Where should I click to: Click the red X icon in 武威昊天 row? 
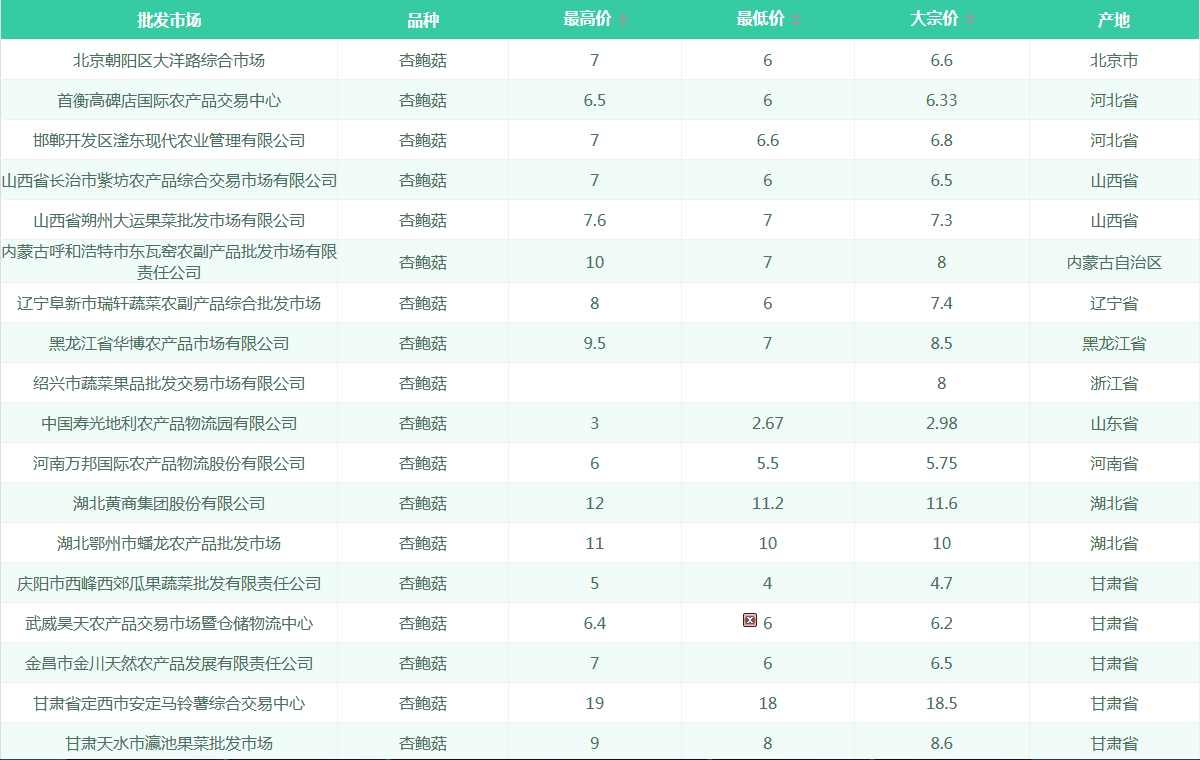click(x=750, y=621)
